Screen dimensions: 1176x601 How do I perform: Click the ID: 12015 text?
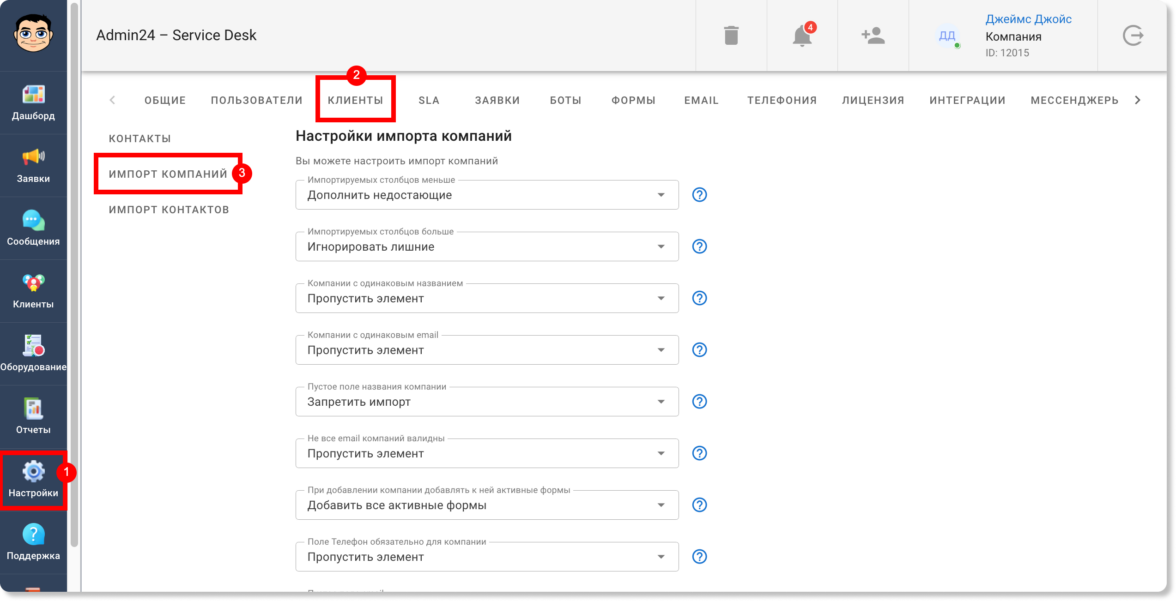[1007, 53]
